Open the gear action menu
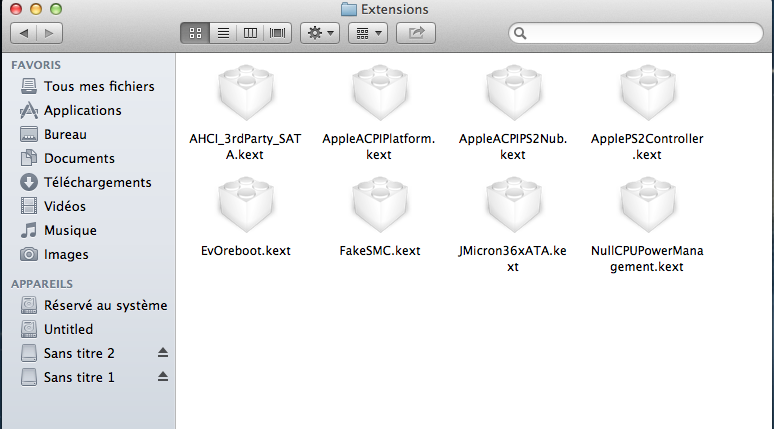 click(320, 33)
